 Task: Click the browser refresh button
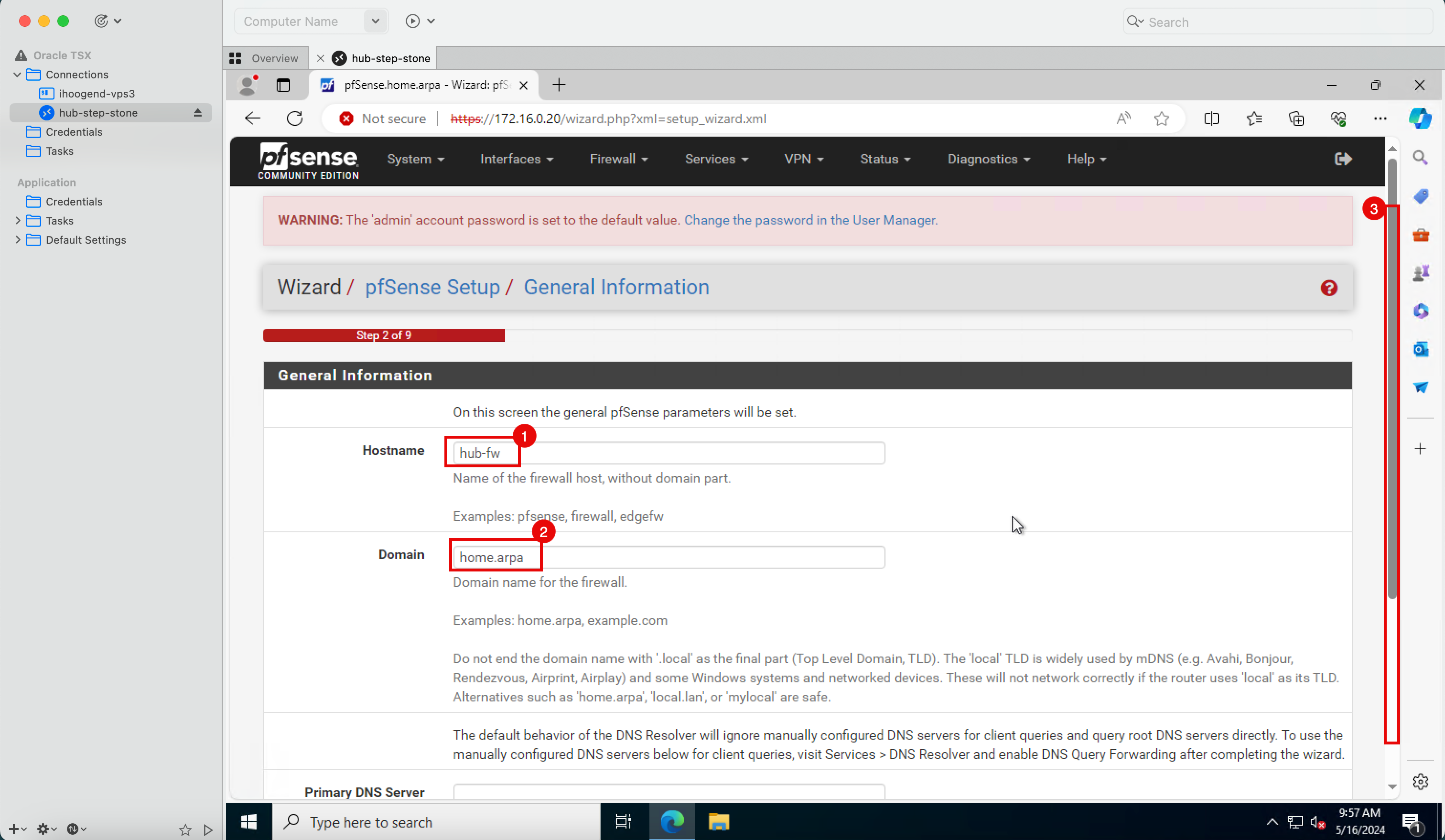point(295,118)
